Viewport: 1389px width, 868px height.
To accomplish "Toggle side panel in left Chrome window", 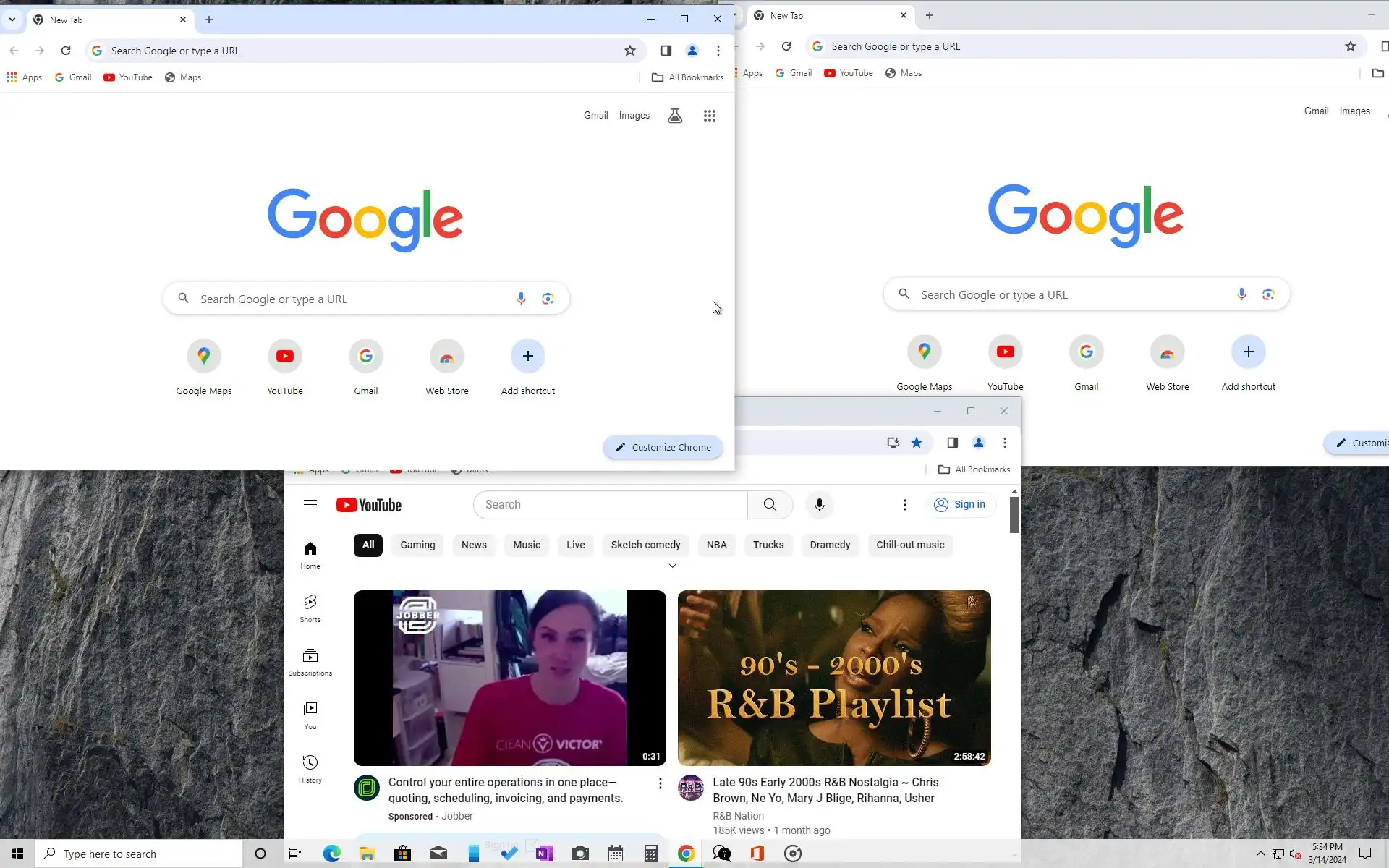I will (666, 51).
